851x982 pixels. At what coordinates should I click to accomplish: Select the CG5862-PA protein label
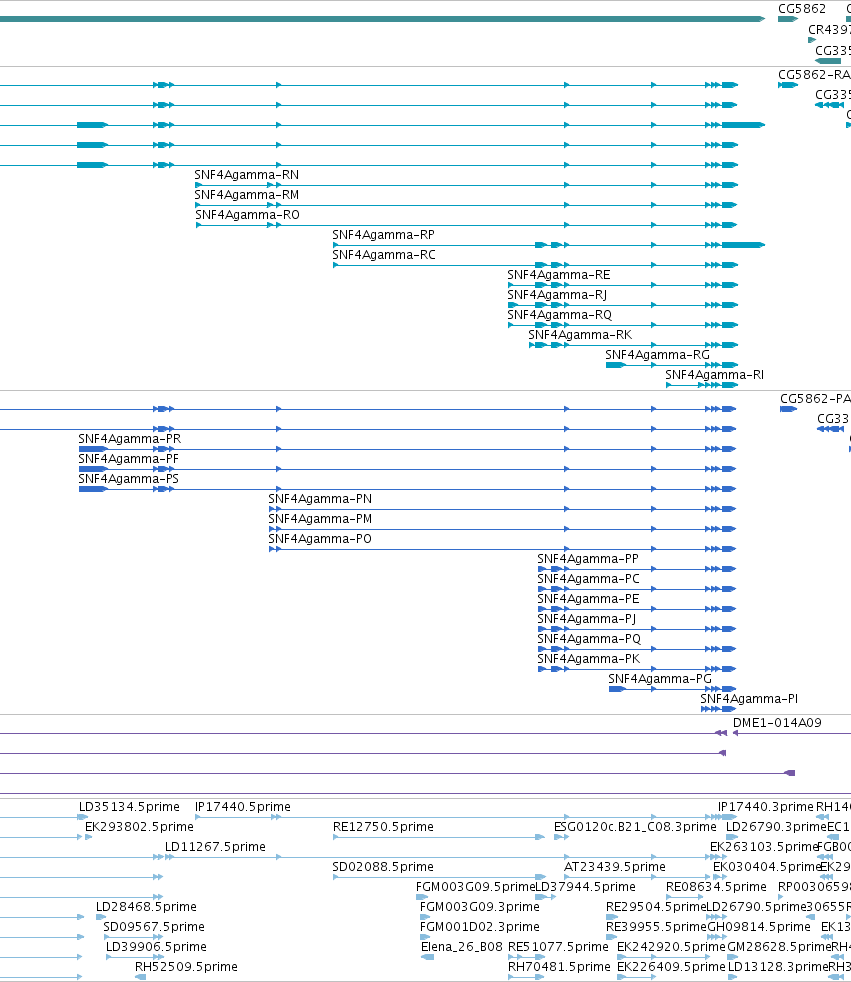tap(815, 399)
